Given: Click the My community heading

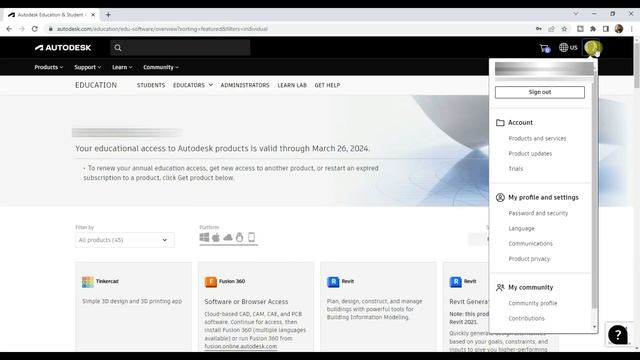Looking at the screenshot, I should click(530, 287).
